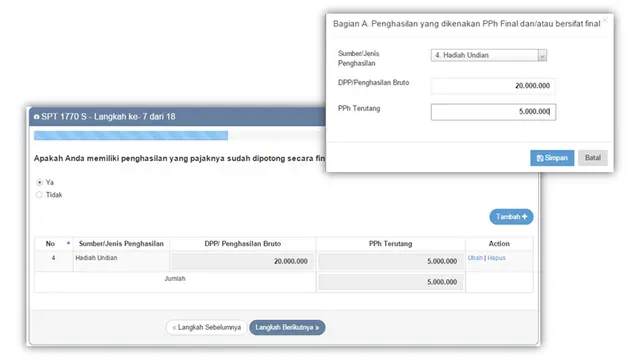The width and height of the screenshot is (640, 360).
Task: Open the Sumber/Jenis Penghasilan dropdown
Action: tap(489, 55)
